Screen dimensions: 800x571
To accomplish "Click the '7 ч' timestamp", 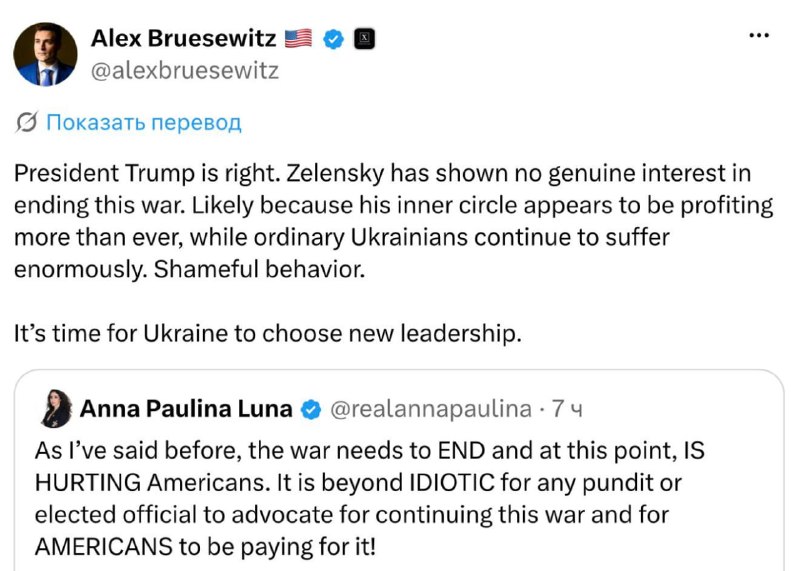I will 567,409.
